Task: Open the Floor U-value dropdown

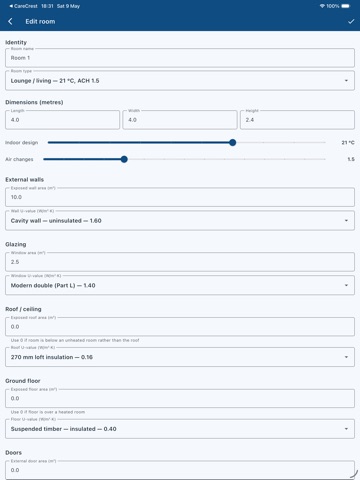Action: 180,429
